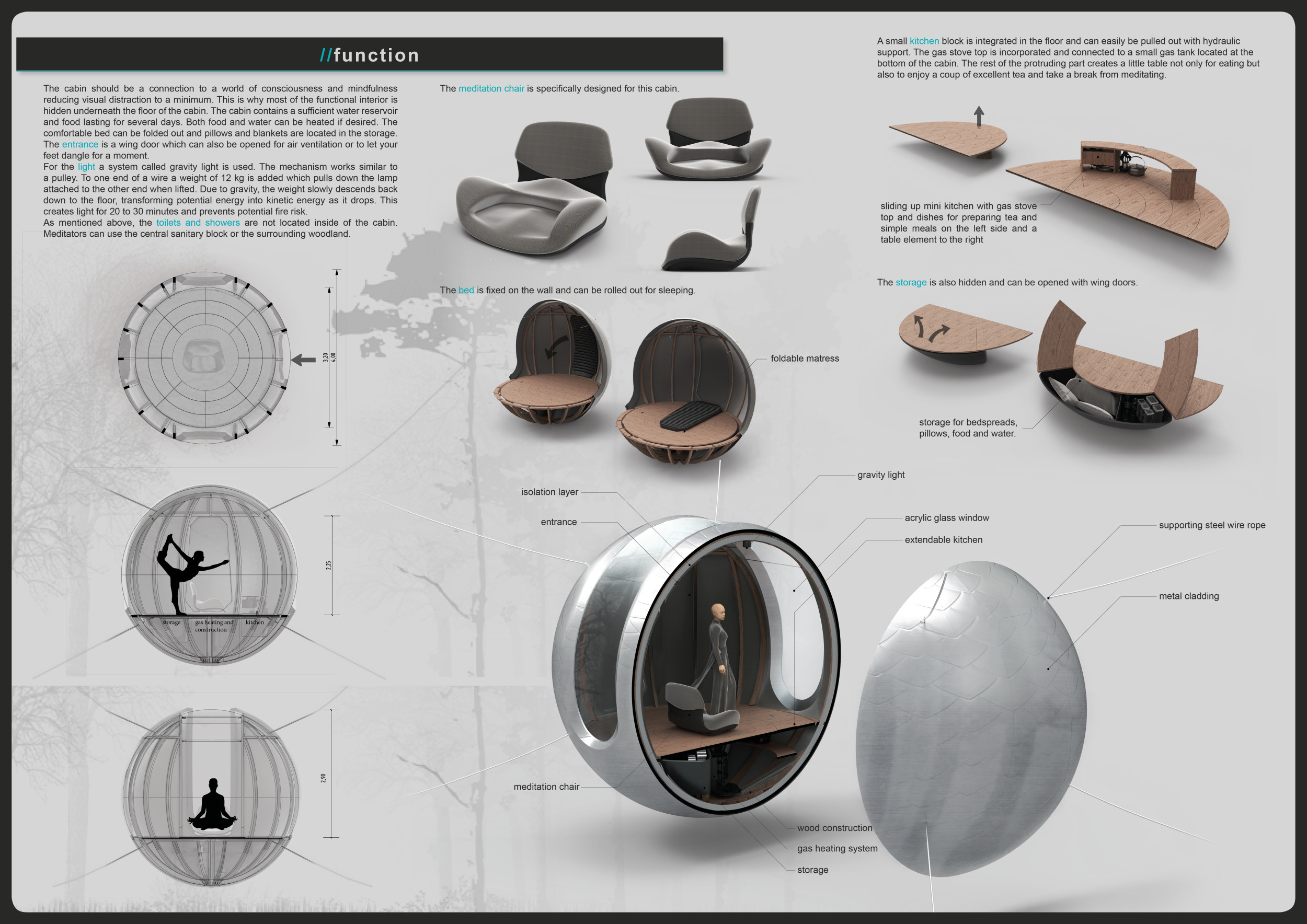1307x924 pixels.
Task: Click the dark curved arrow inside the bed pod
Action: tap(556, 346)
